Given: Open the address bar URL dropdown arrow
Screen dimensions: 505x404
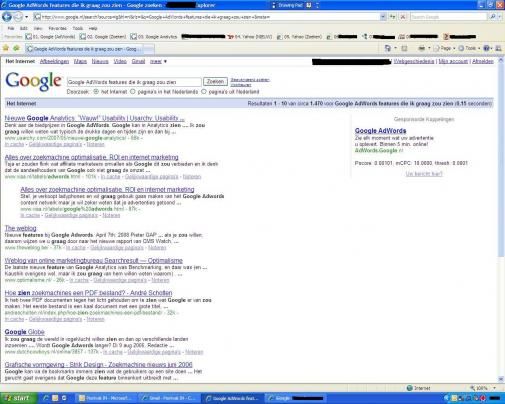Looking at the screenshot, I should point(383,17).
